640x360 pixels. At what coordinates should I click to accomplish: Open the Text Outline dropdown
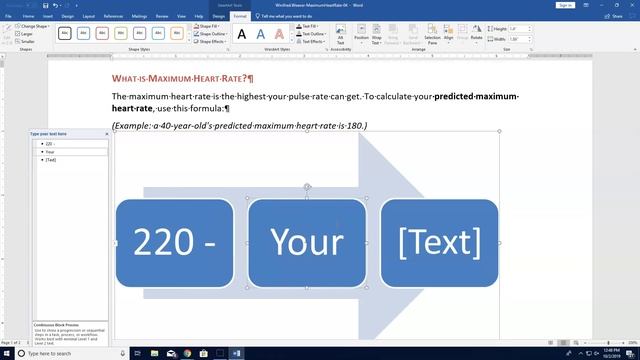point(311,34)
